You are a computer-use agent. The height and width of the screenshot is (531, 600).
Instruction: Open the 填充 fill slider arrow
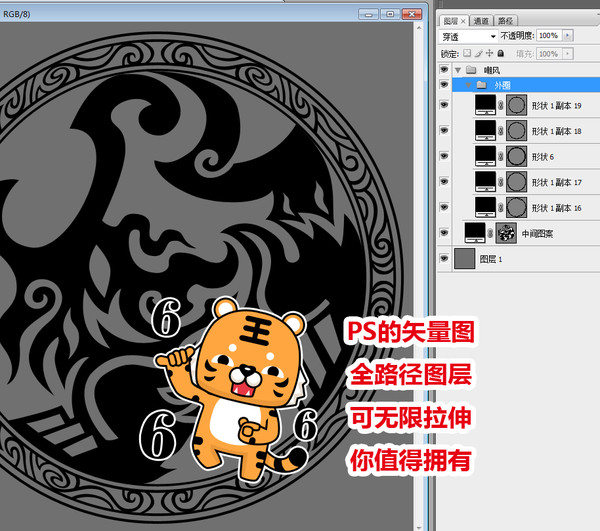click(x=567, y=54)
